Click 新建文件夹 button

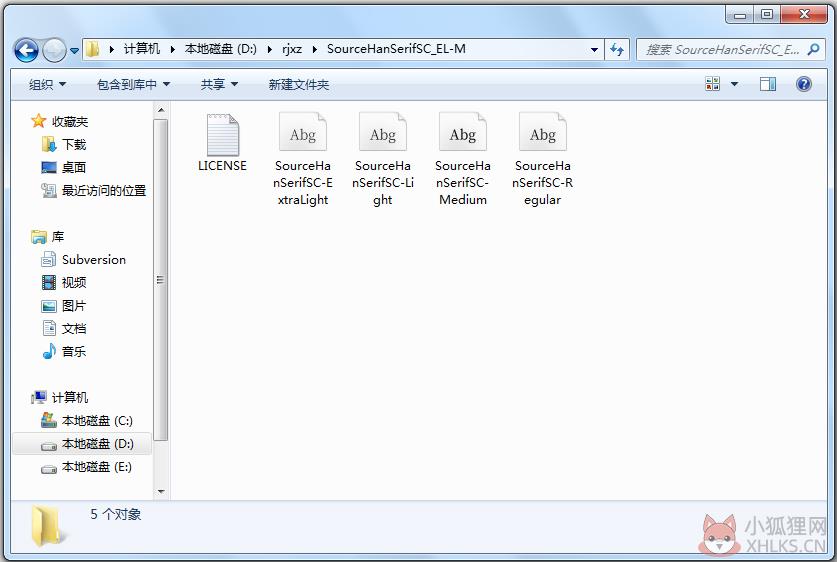click(298, 84)
